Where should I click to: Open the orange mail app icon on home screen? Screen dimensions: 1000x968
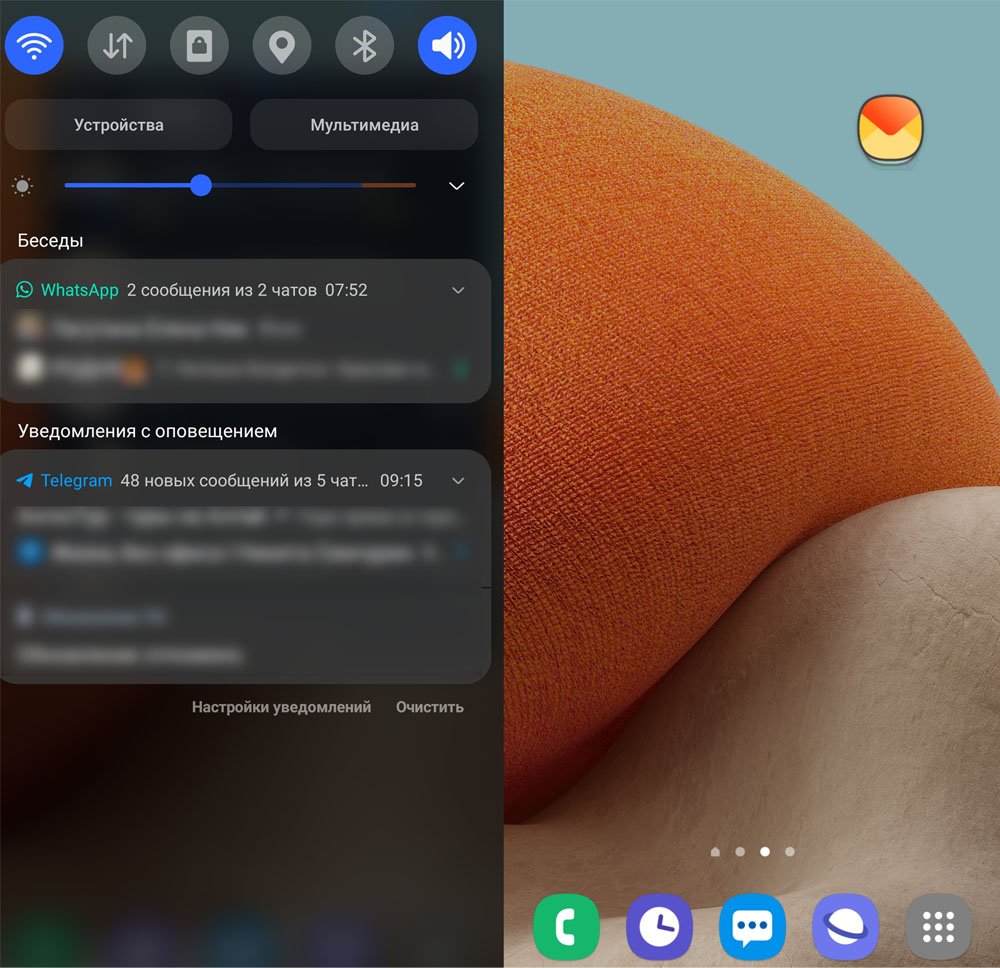890,129
